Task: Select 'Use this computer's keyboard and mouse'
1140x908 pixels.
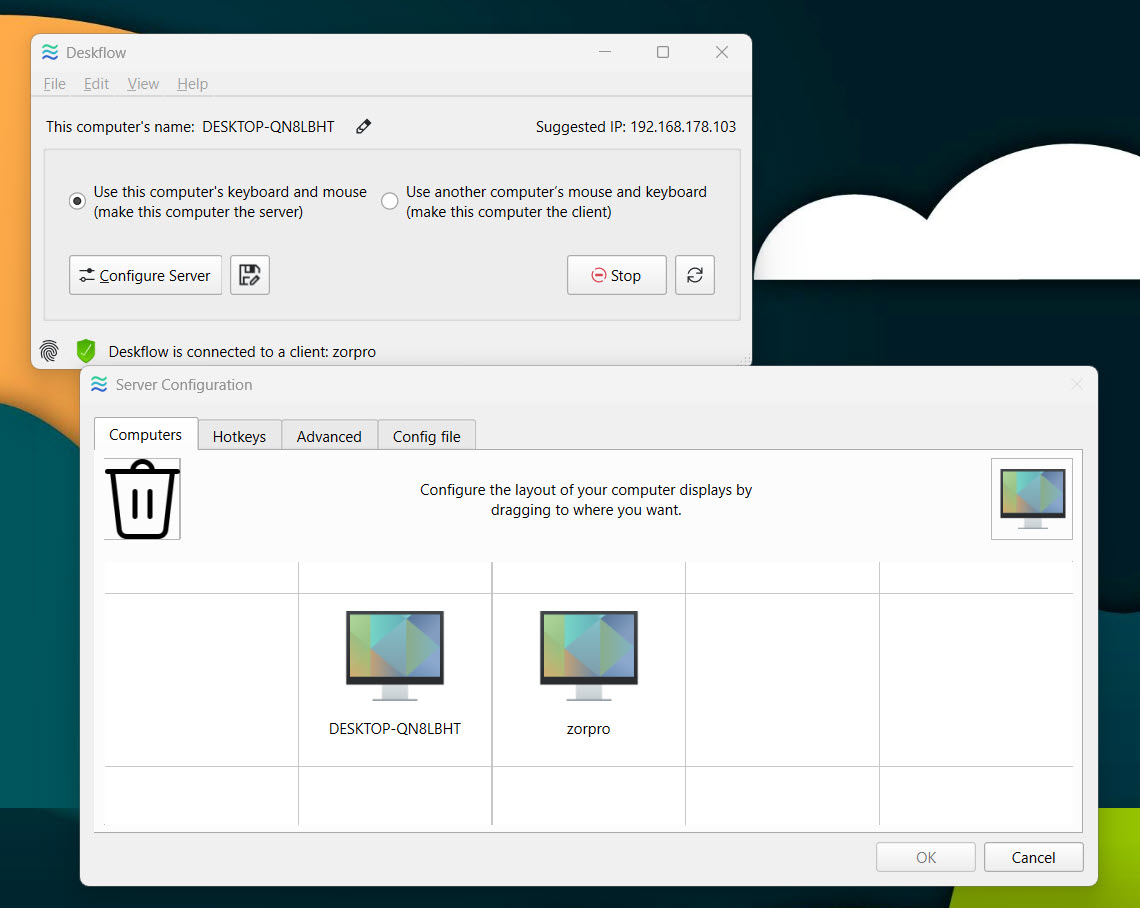Action: pos(78,201)
